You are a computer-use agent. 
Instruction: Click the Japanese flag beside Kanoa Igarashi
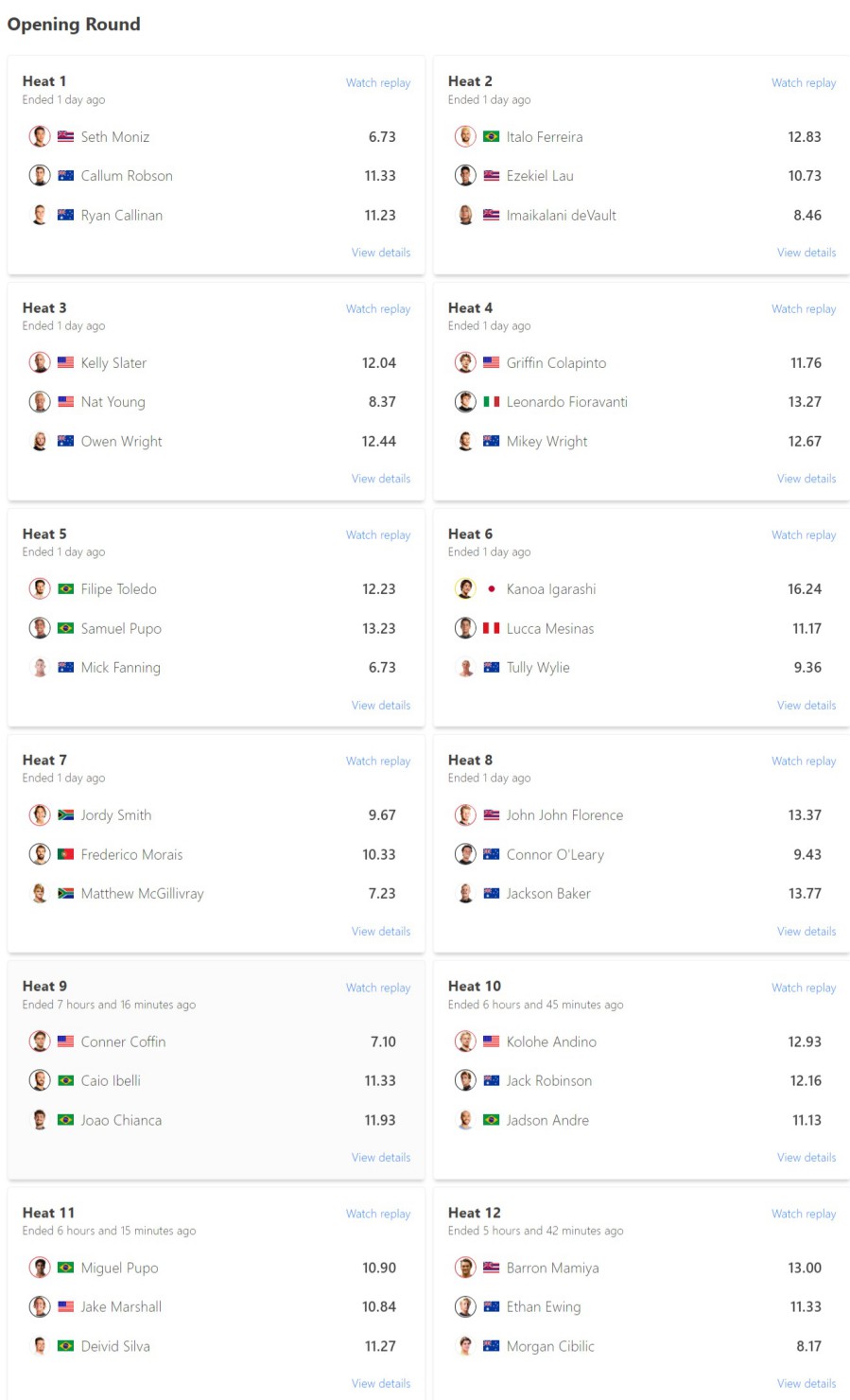492,589
